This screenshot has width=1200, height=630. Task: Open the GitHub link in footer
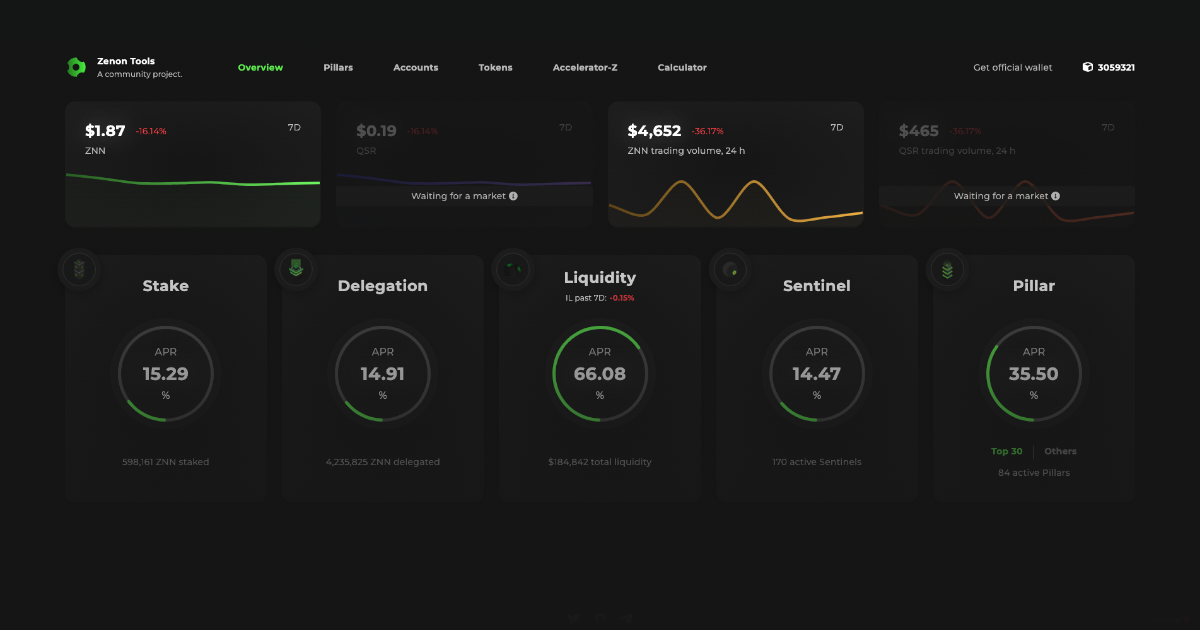tap(600, 618)
